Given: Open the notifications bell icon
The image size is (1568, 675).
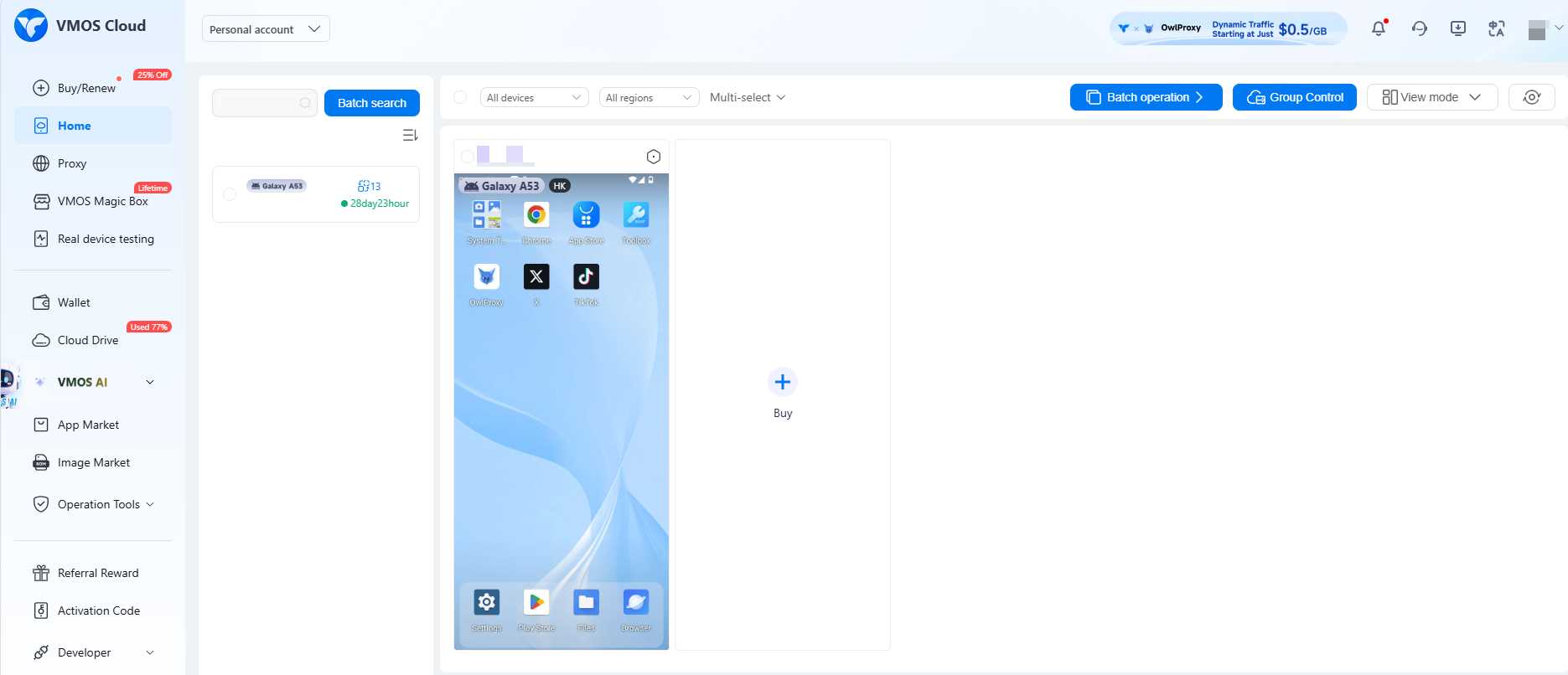Looking at the screenshot, I should point(1378,28).
